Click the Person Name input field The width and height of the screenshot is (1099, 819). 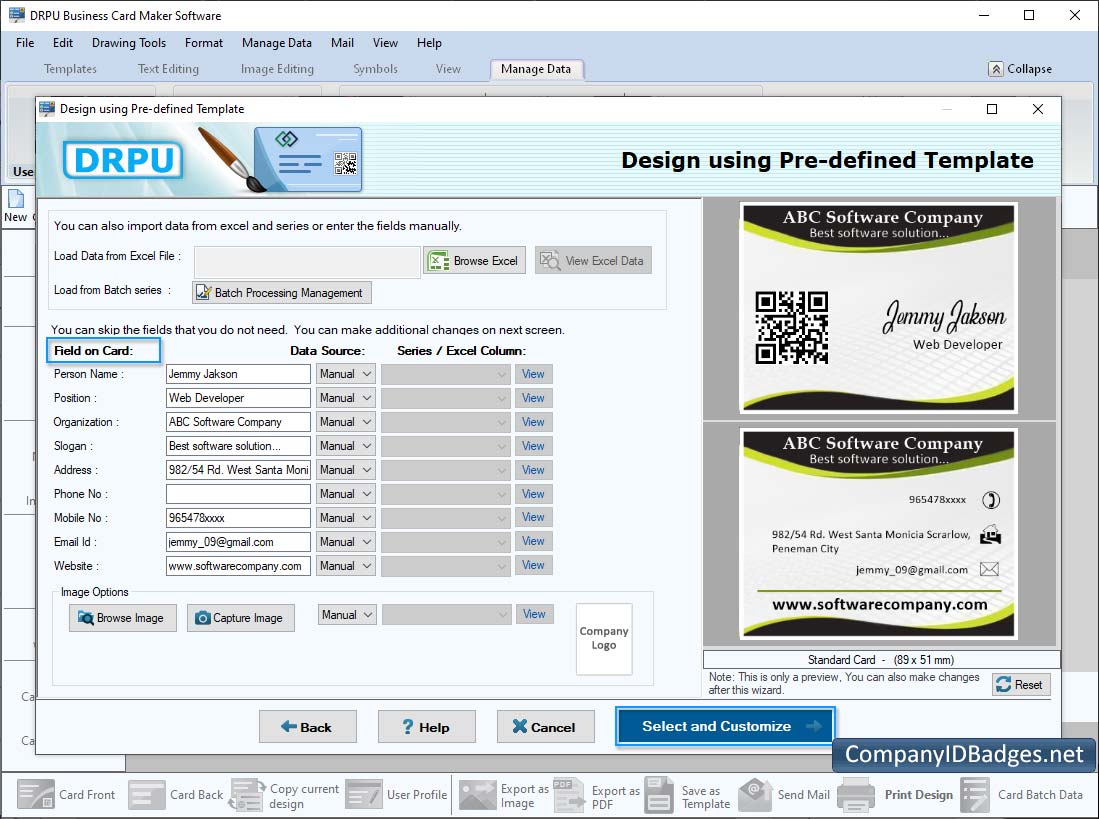click(x=238, y=374)
